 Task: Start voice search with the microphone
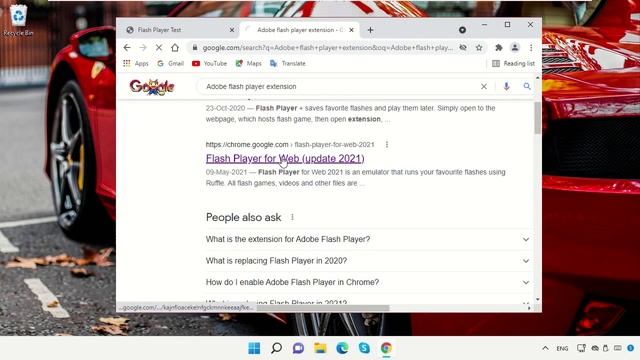pyautogui.click(x=507, y=87)
